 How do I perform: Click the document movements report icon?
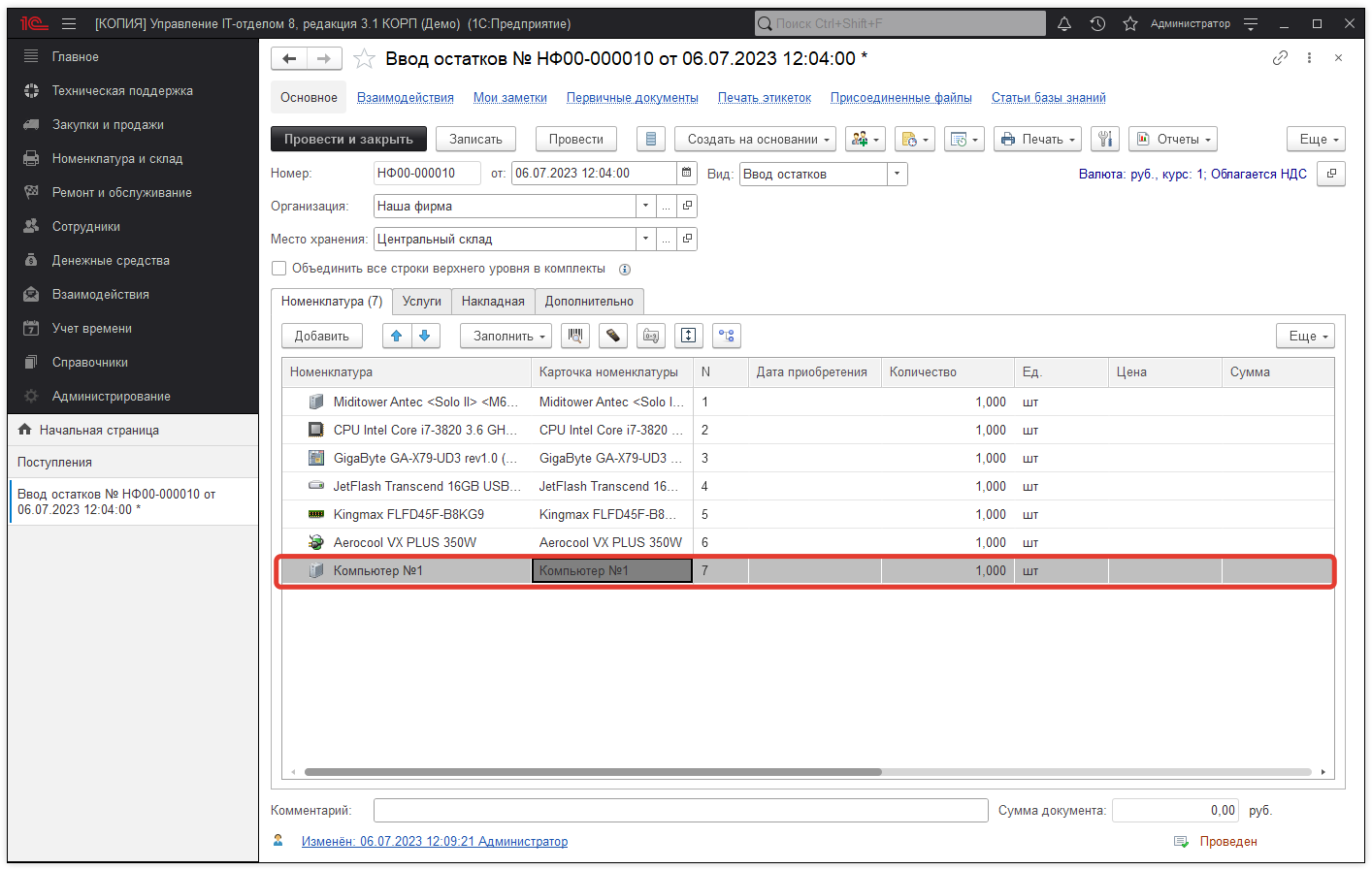pos(651,140)
